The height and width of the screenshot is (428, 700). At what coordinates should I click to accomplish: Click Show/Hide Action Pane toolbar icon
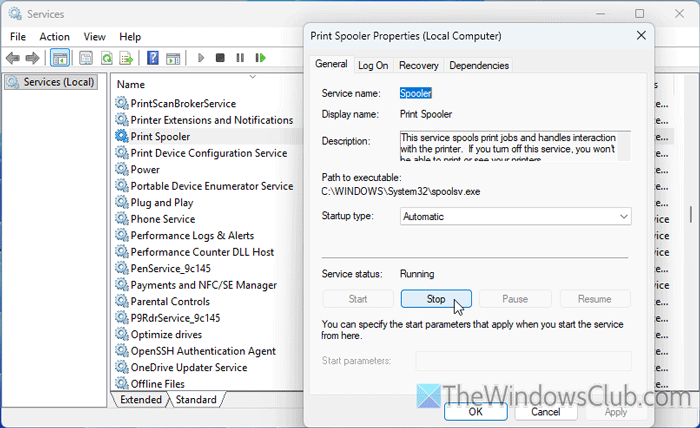click(173, 58)
